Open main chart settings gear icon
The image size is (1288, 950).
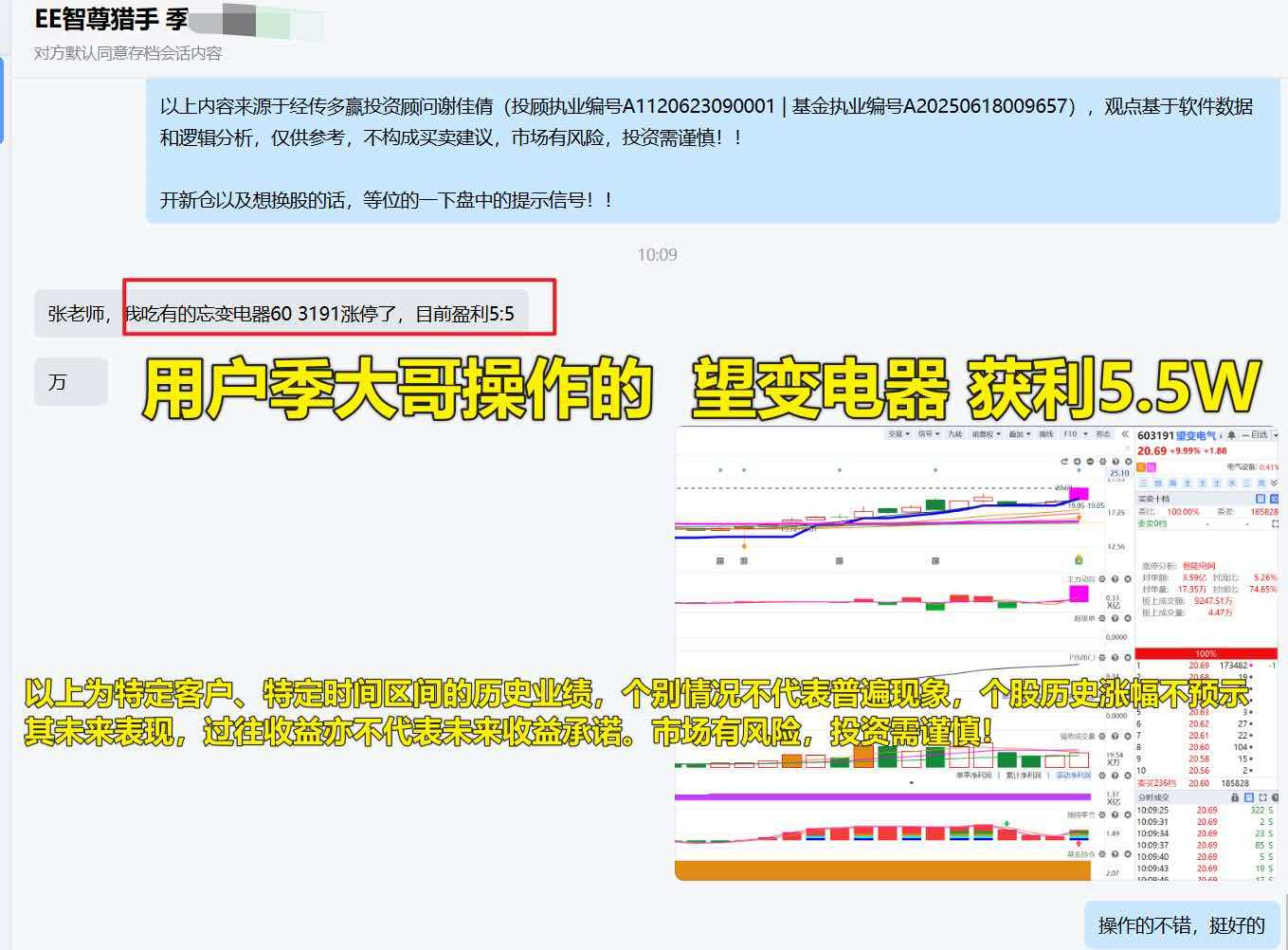coord(1102,462)
